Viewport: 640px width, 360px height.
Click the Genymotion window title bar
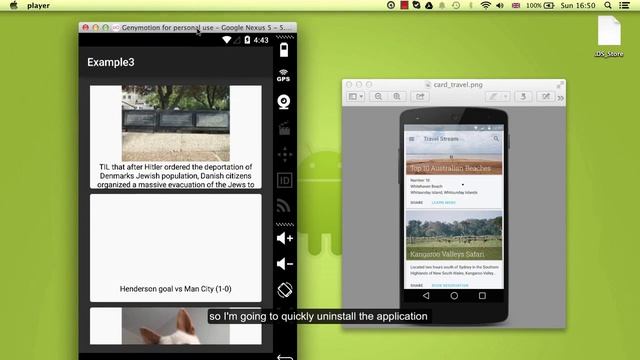(x=188, y=27)
